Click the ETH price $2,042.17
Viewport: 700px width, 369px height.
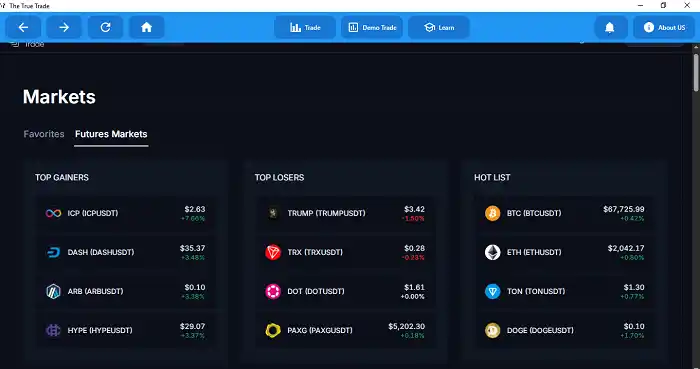coord(626,248)
